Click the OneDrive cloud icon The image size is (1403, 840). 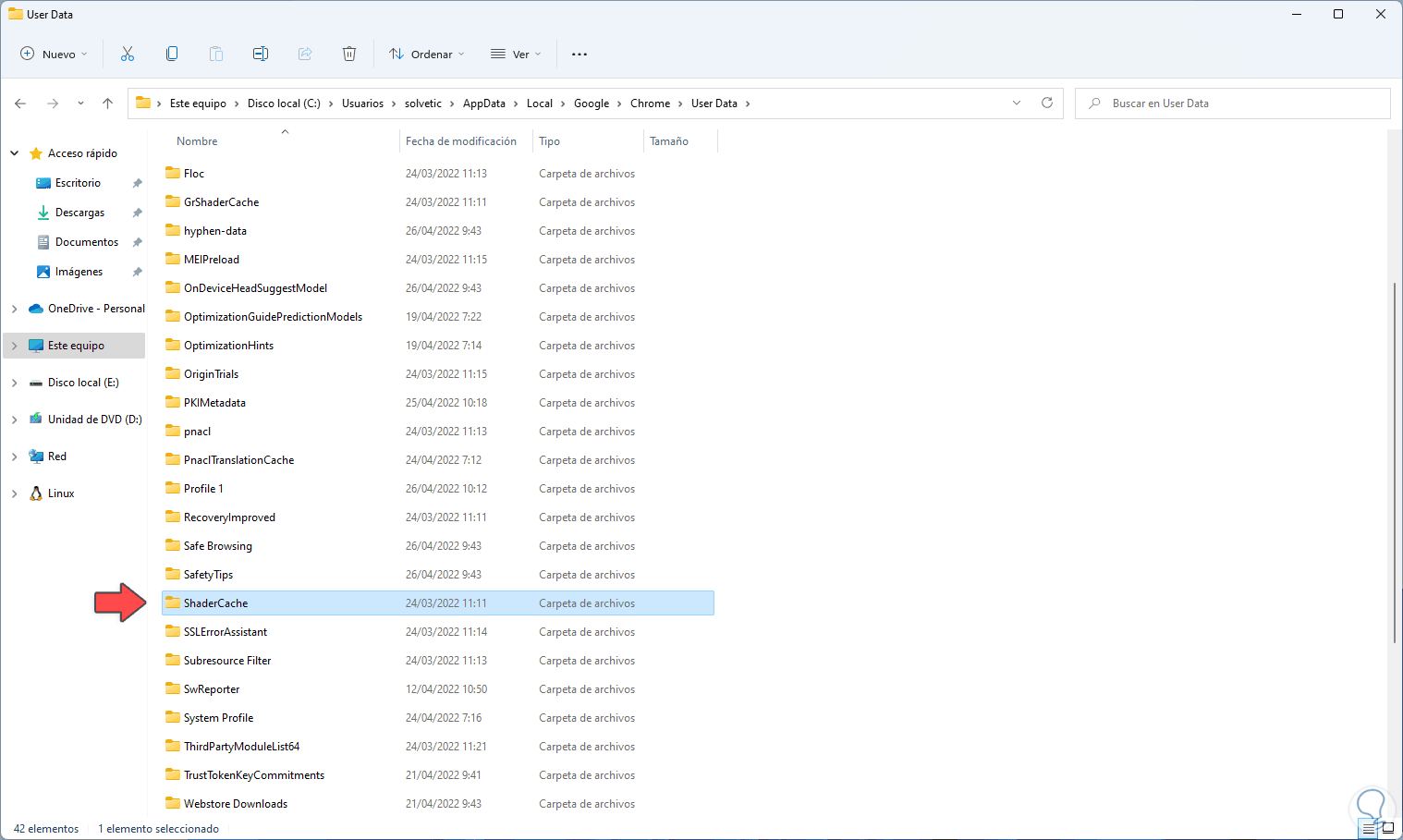[x=36, y=309]
